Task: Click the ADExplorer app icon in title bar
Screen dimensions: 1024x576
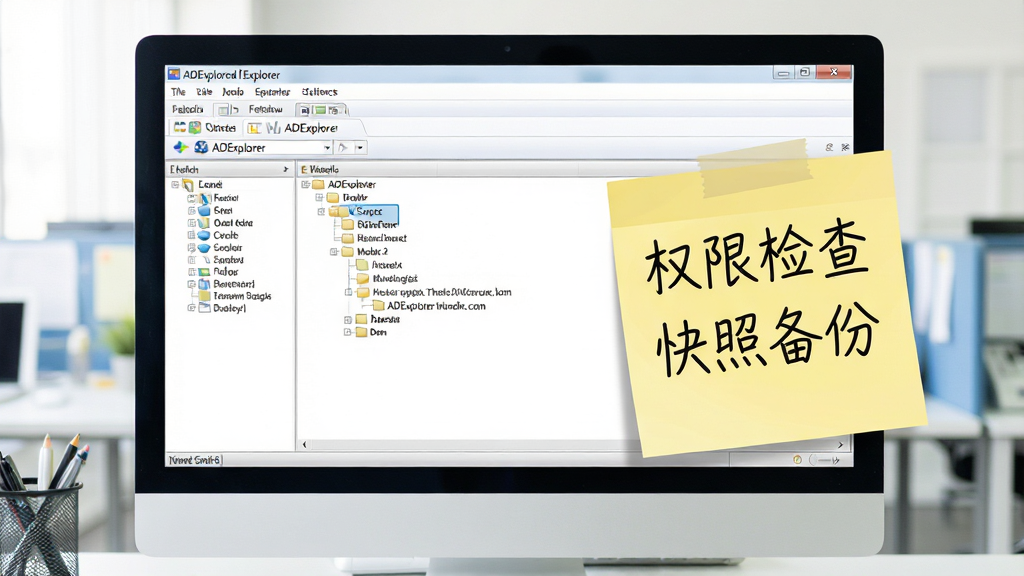Action: point(174,74)
